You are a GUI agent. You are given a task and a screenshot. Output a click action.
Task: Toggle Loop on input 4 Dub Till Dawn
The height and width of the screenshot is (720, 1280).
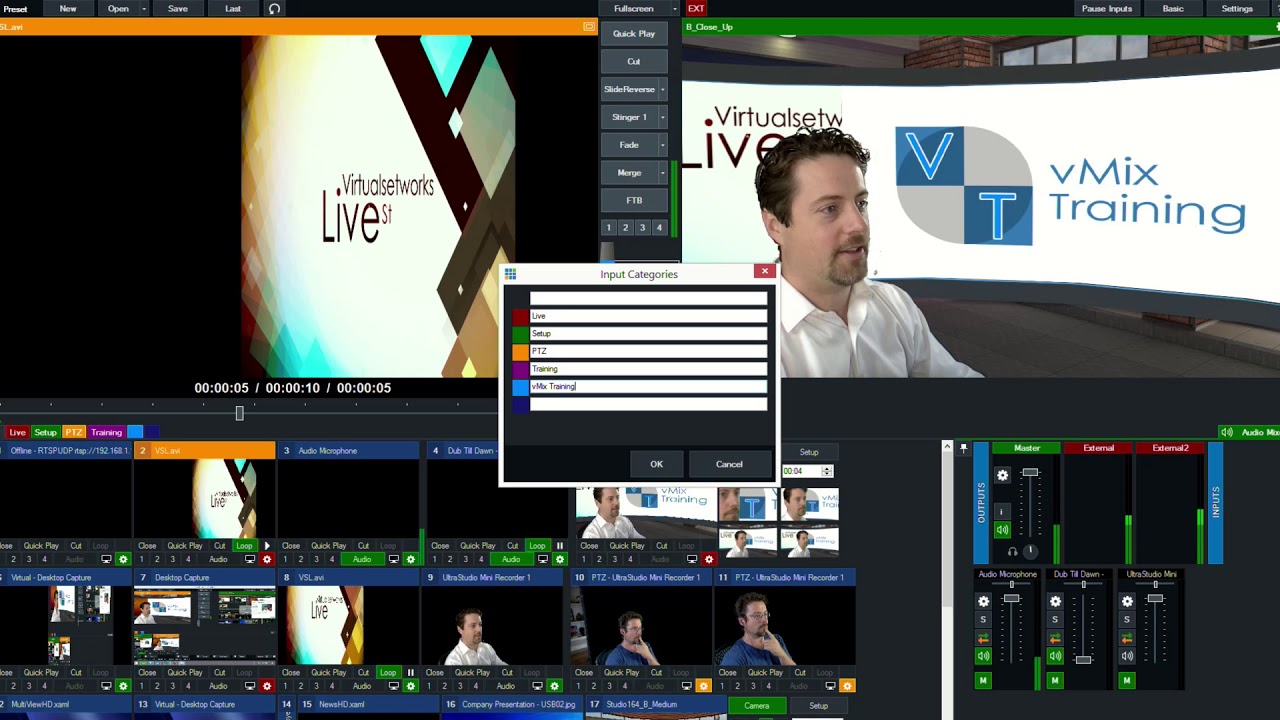tap(537, 546)
